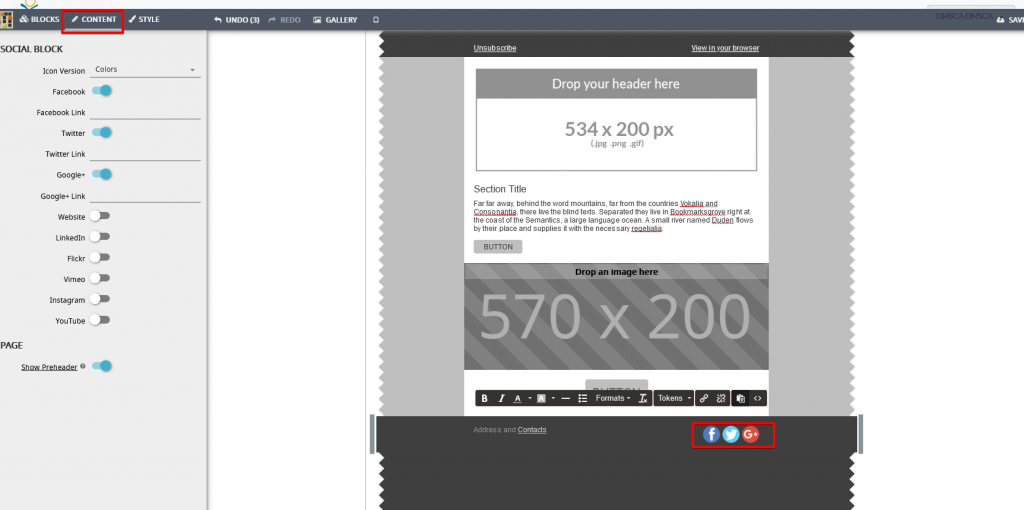Apply italic formatting in the toolbar
1024x510 pixels.
pos(502,398)
